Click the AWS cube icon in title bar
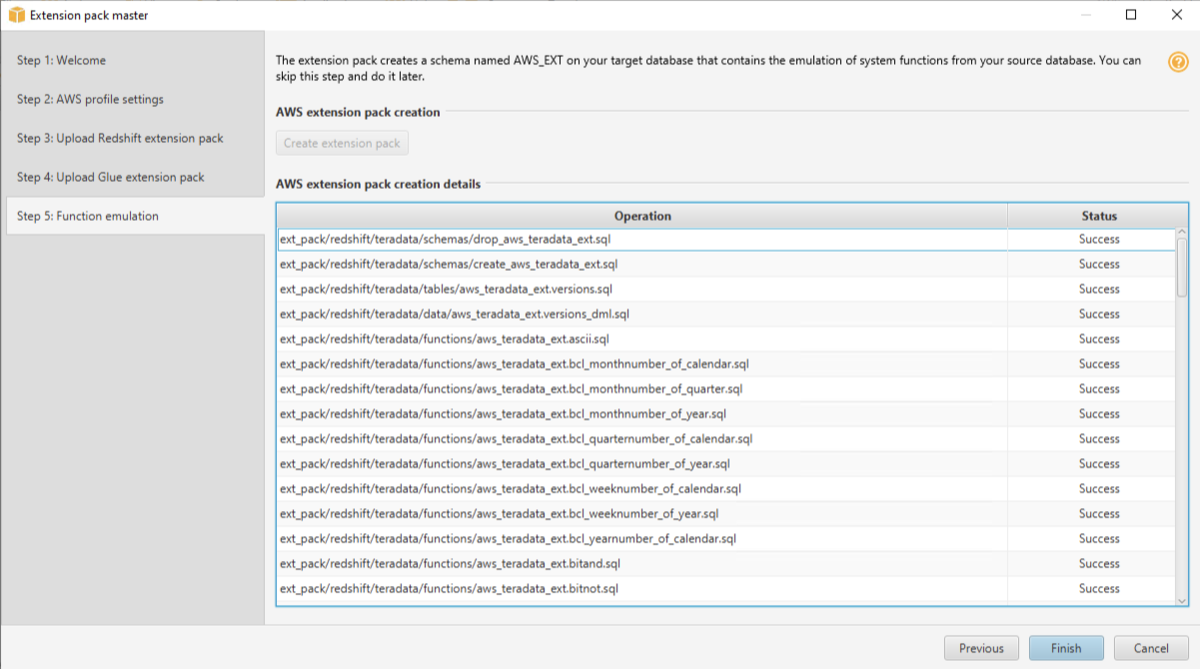This screenshot has height=669, width=1200. [15, 15]
